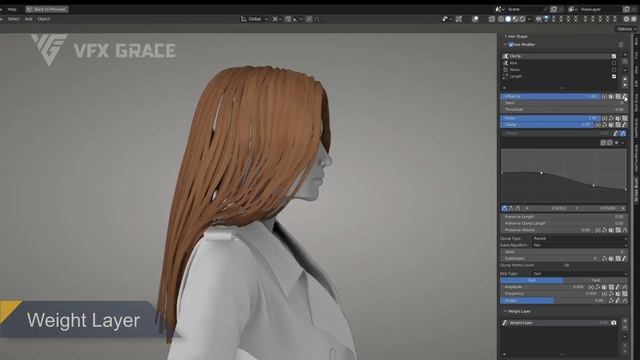The image size is (640, 360).
Task: Click the Preserve Volume field
Action: coord(547,230)
